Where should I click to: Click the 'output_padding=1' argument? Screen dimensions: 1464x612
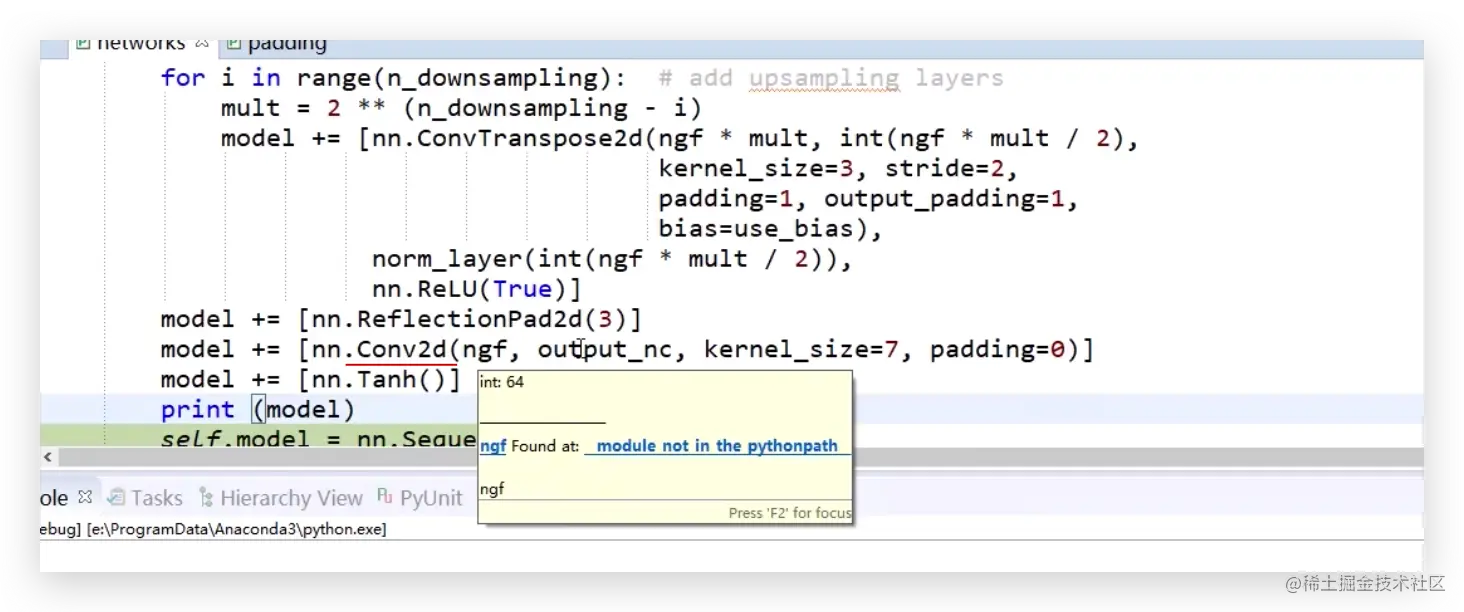[944, 198]
